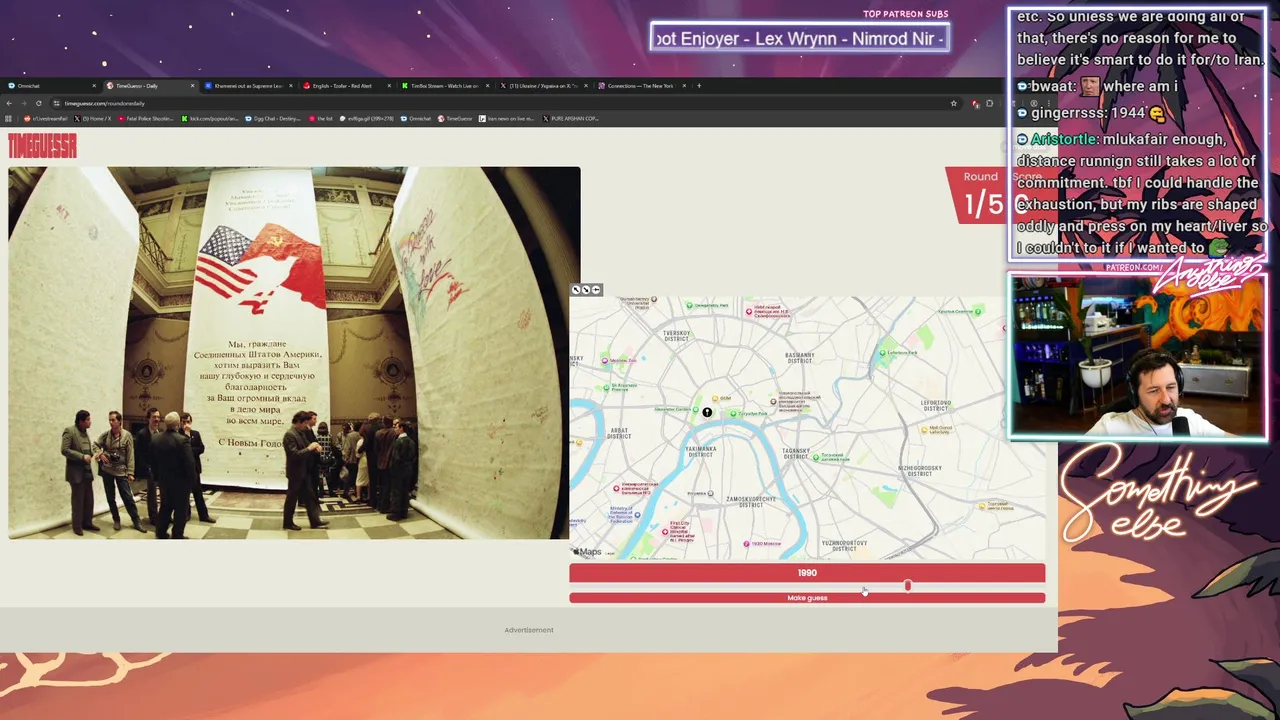The height and width of the screenshot is (720, 1280).
Task: Close the Omnichat tab
Action: pos(94,86)
